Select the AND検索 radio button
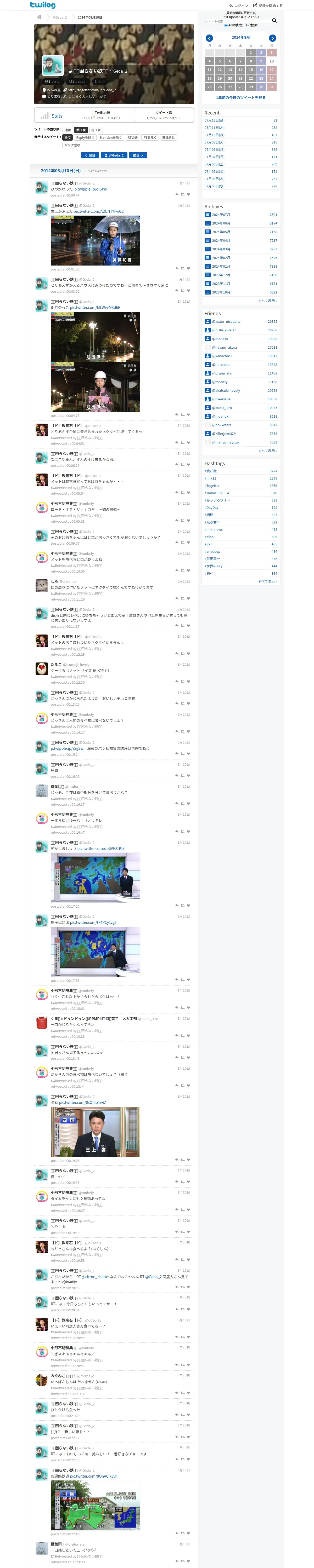314x1568 pixels. point(226,26)
